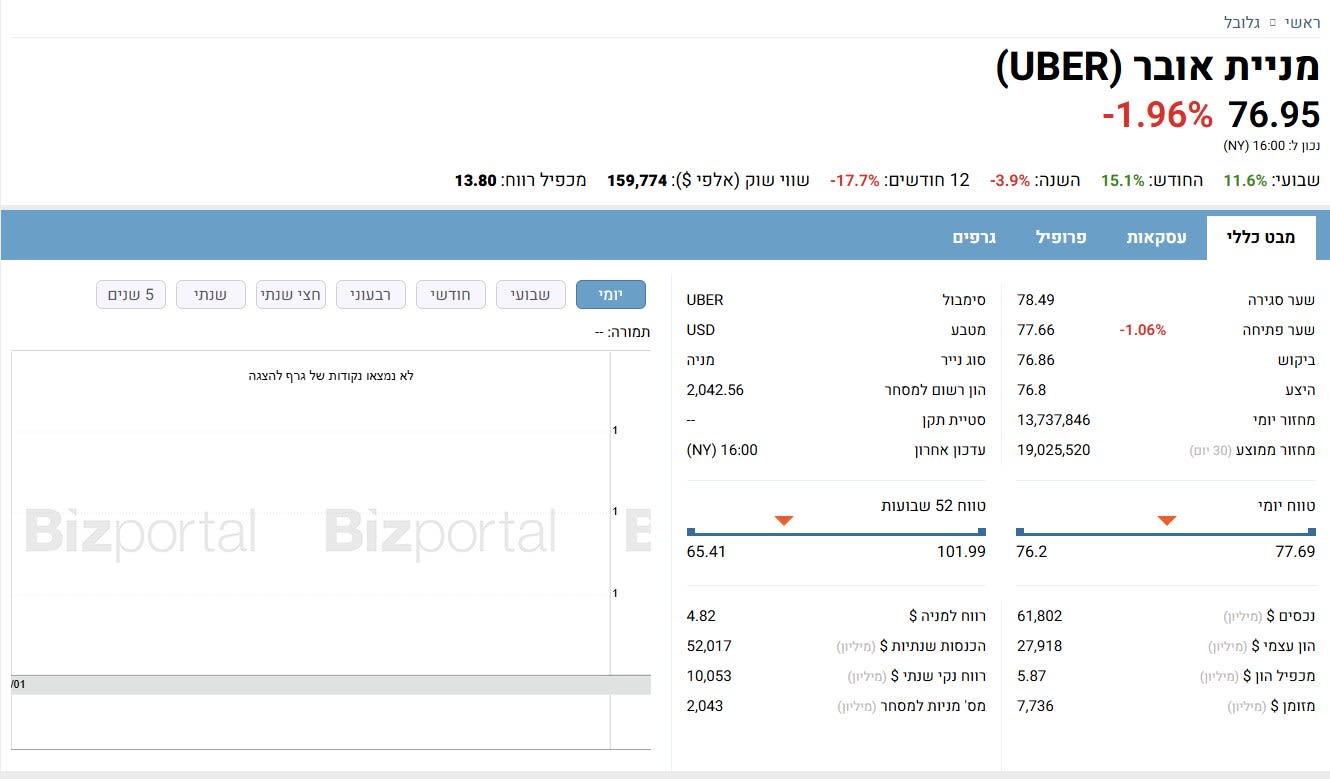Open the גלובל breadcrumb link
This screenshot has width=1330, height=779.
pos(1243,22)
